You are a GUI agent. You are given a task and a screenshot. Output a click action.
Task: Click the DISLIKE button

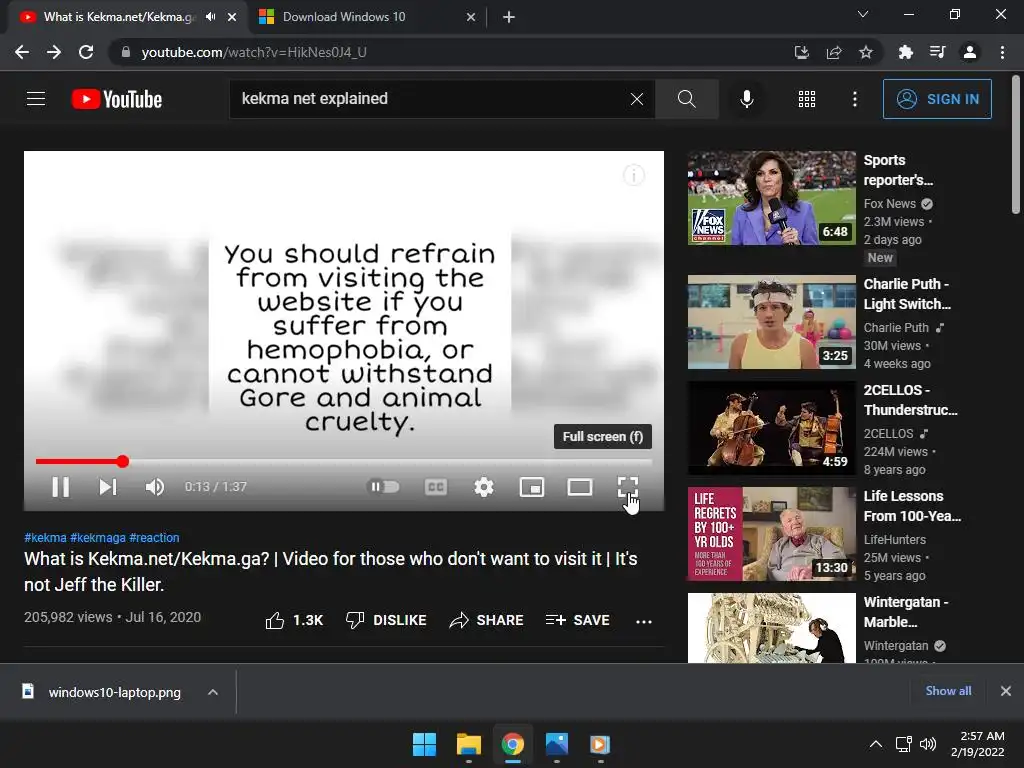386,620
